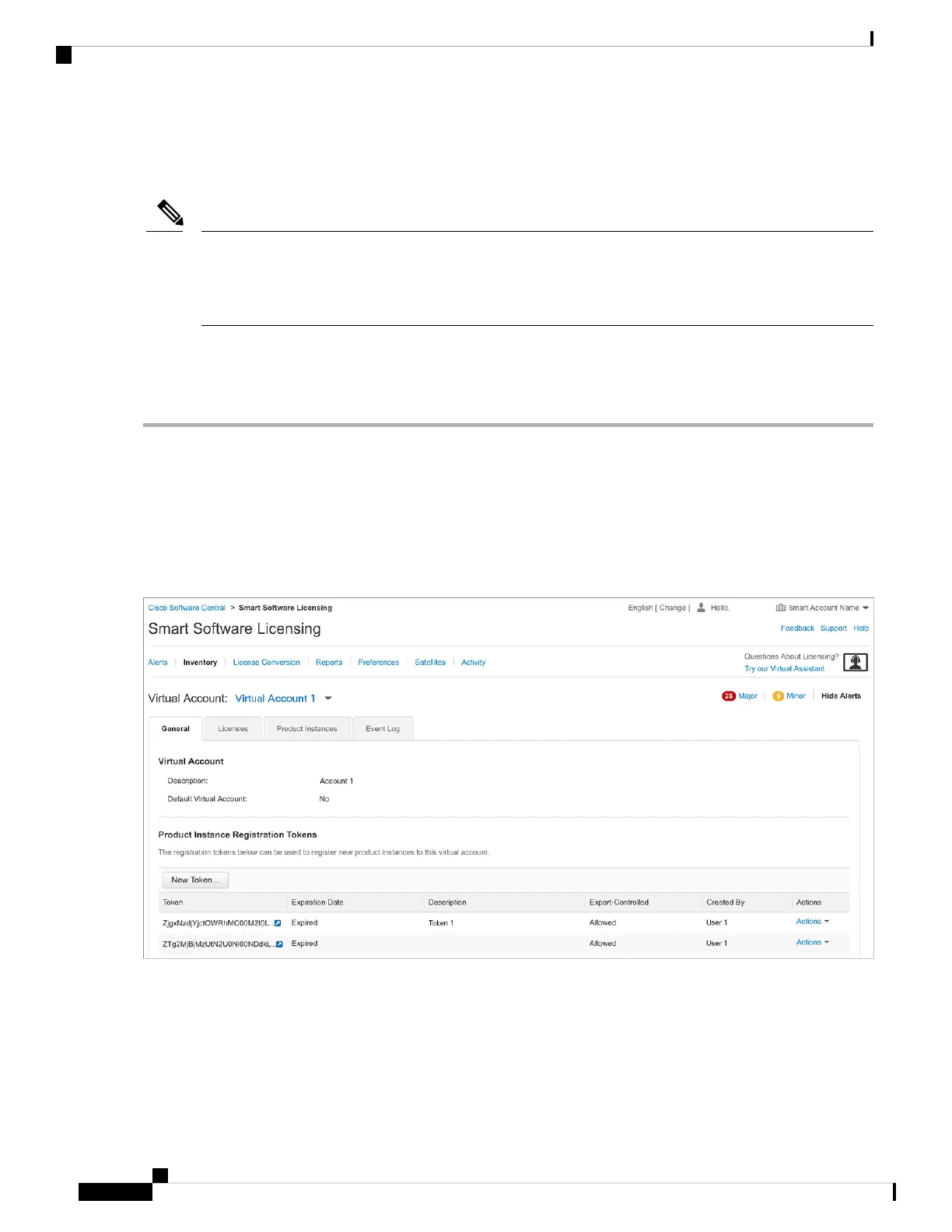Open the Product Instances tab
This screenshot has height=1232, width=952.
(307, 729)
